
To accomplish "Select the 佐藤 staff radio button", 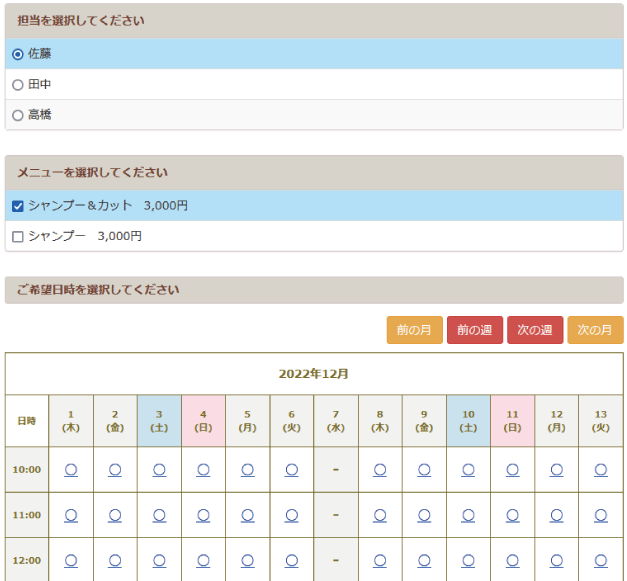I will [x=18, y=54].
